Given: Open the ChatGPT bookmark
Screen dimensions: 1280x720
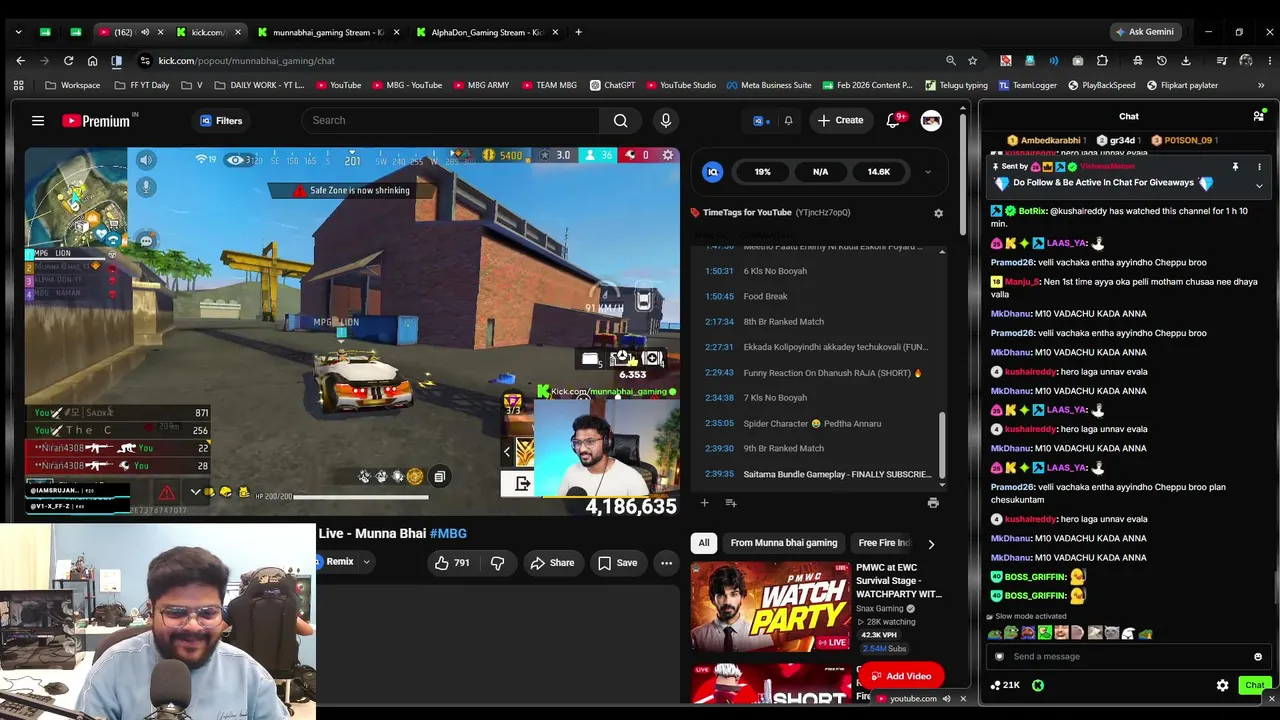Looking at the screenshot, I should [x=612, y=85].
